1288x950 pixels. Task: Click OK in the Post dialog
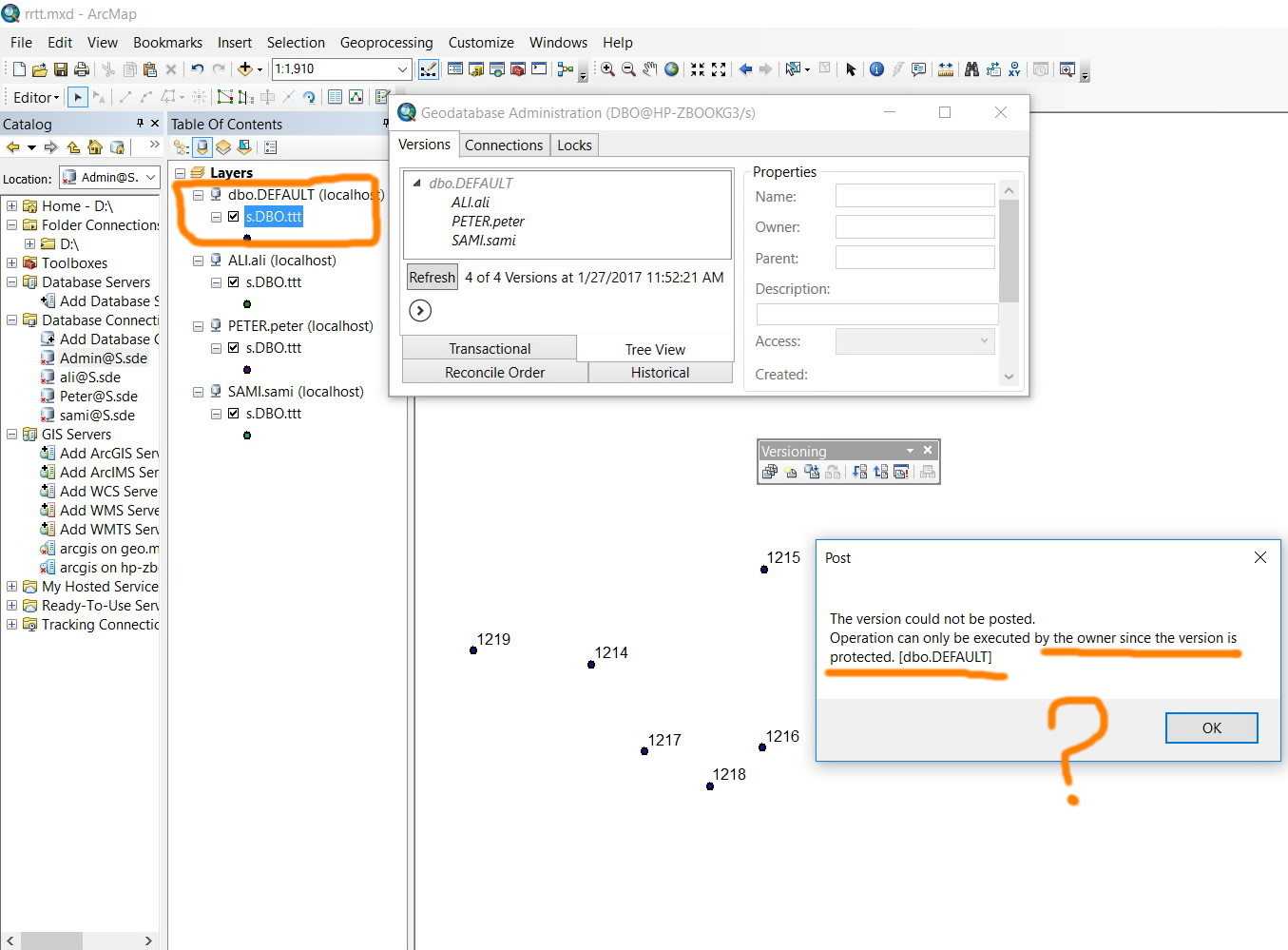point(1211,728)
